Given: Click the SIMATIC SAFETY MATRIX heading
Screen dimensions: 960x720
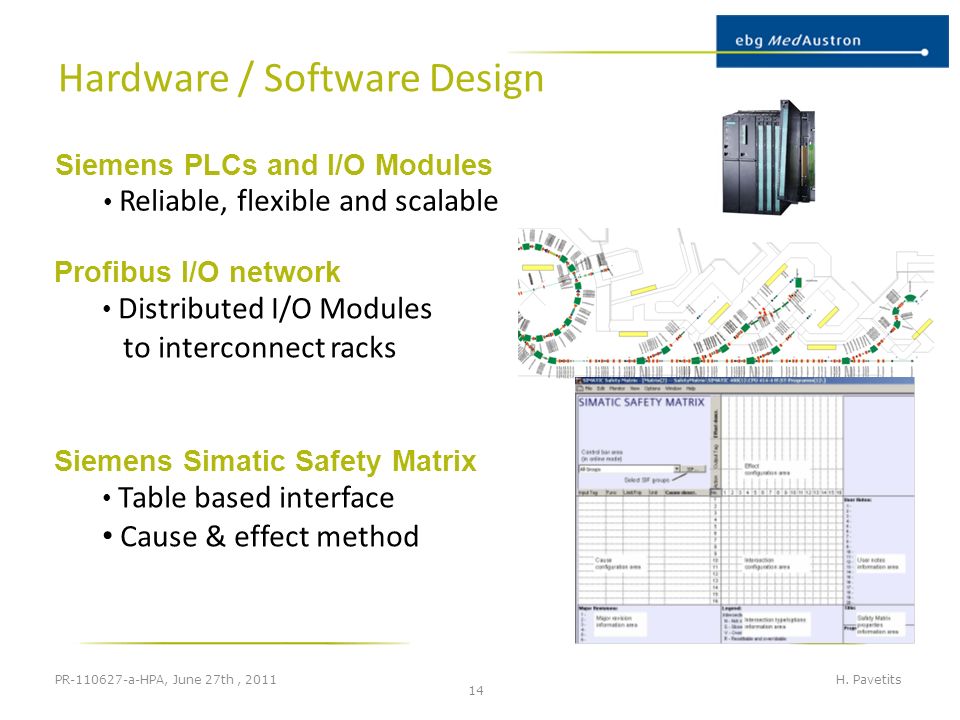Looking at the screenshot, I should [x=642, y=402].
